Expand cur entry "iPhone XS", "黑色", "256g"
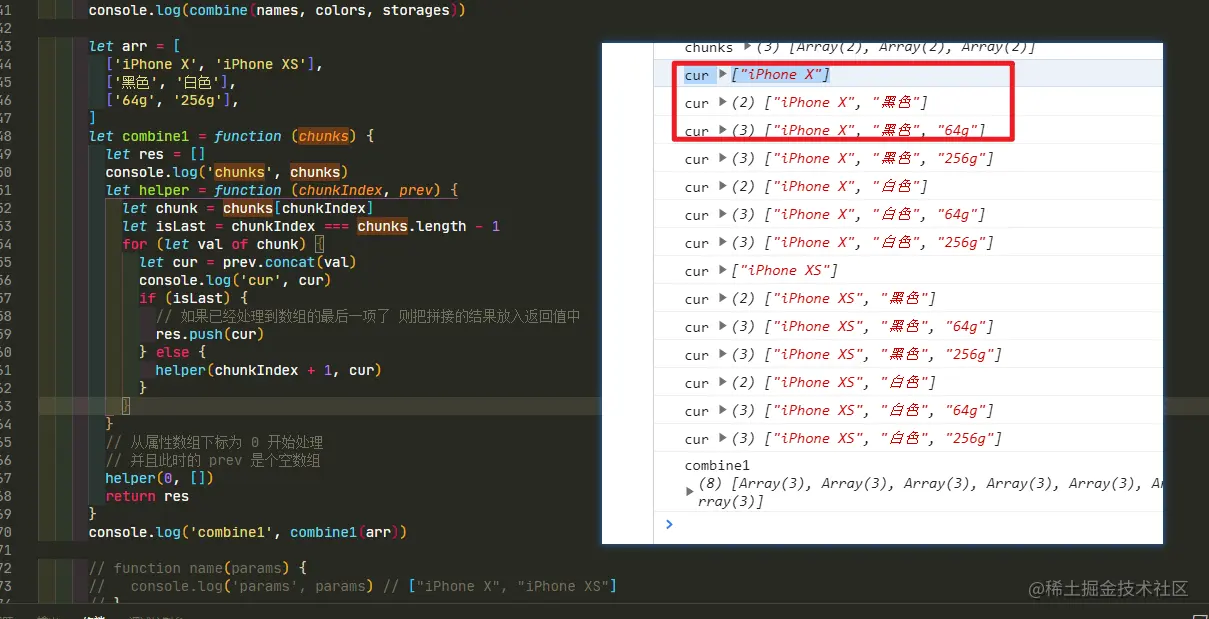Screen dimensions: 1209x619 point(722,355)
